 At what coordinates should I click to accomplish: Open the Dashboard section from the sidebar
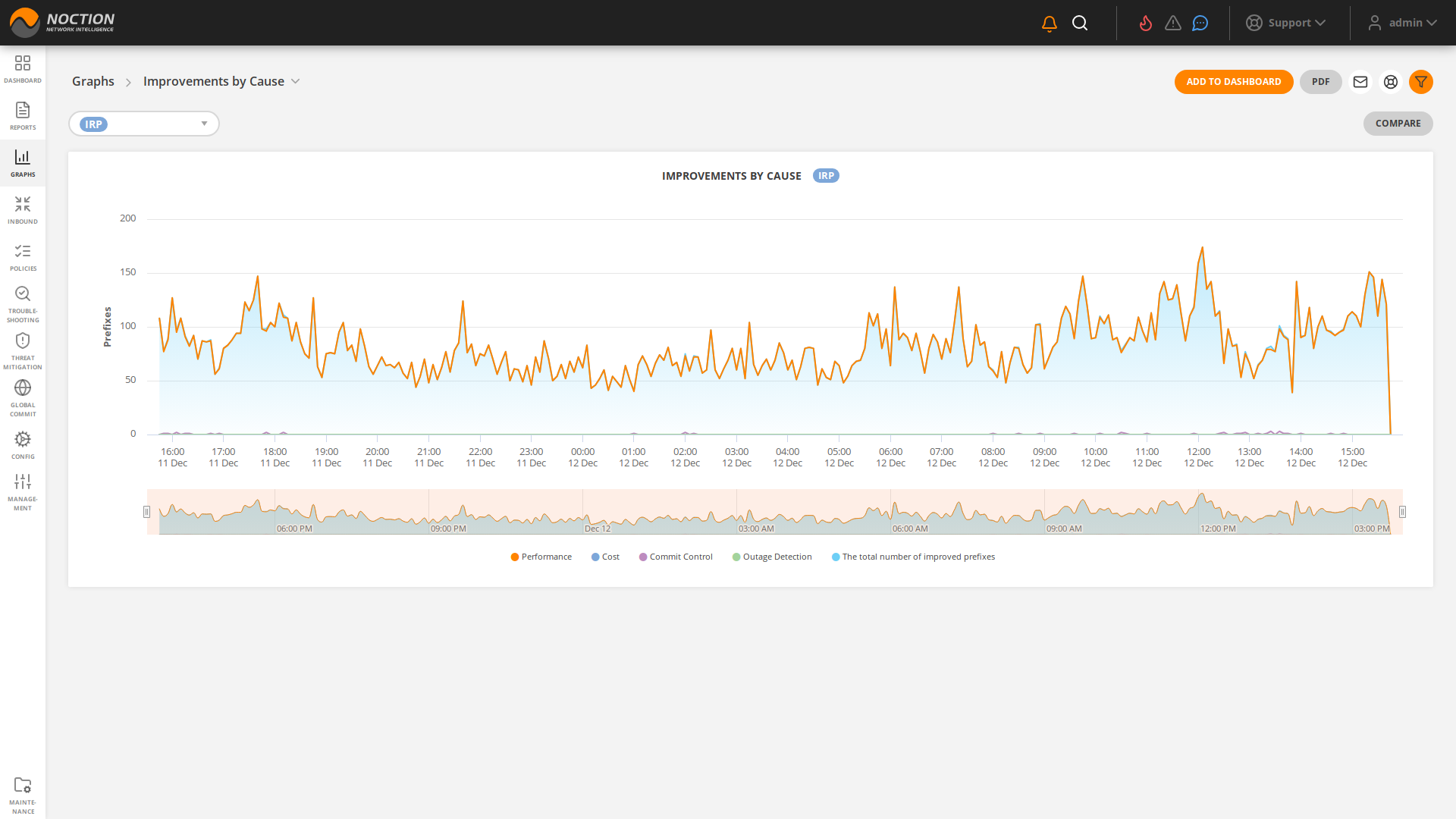click(23, 68)
